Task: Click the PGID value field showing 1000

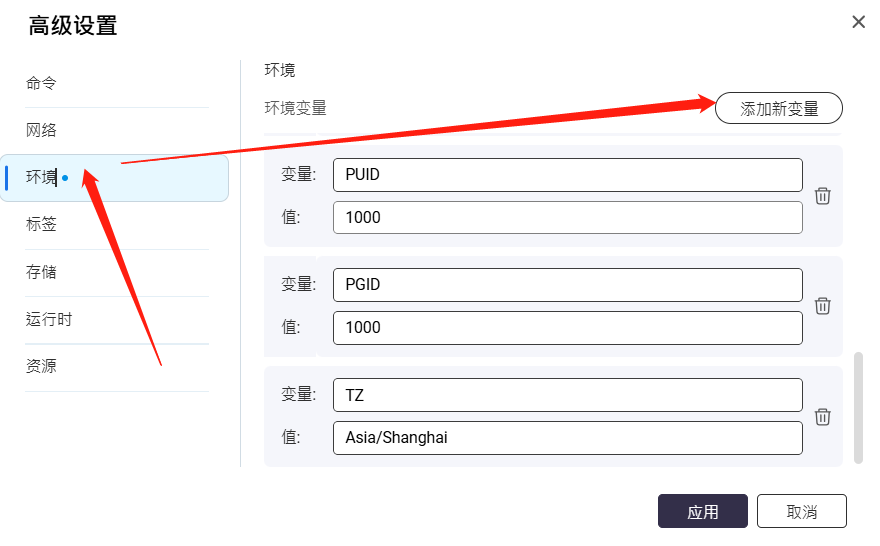Action: 567,328
